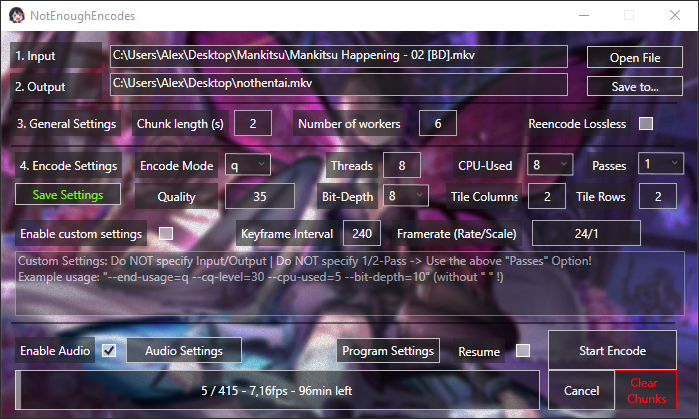Minimize the NotEnoughEncodes window
Screen dimensions: 699x419
click(x=584, y=15)
